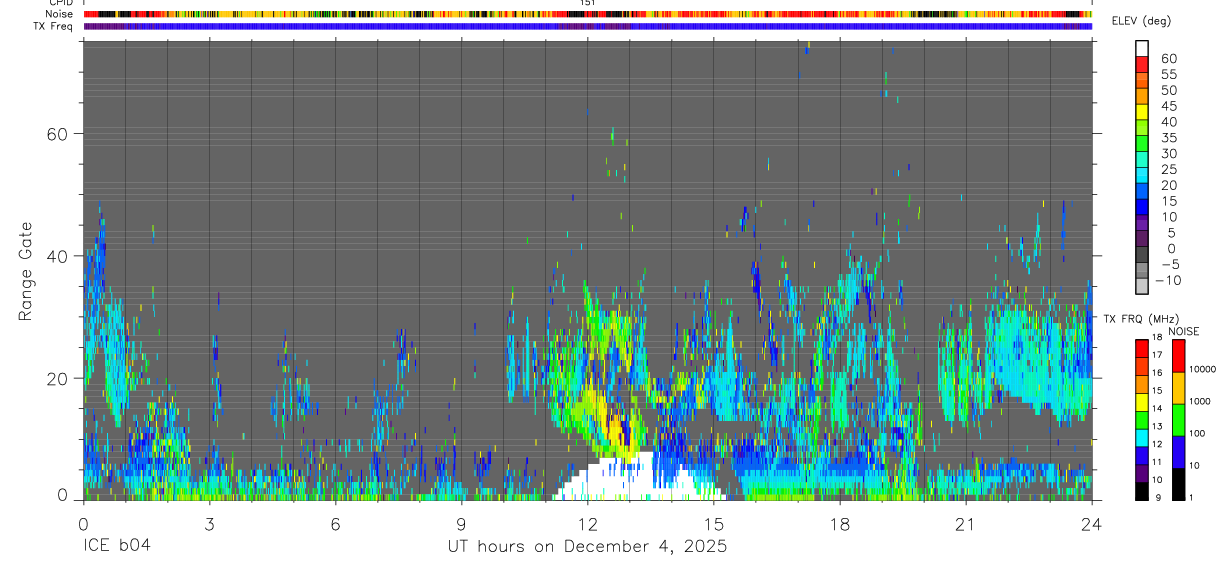Click the Range Gate axis label
The image size is (1228, 567).
26,271
